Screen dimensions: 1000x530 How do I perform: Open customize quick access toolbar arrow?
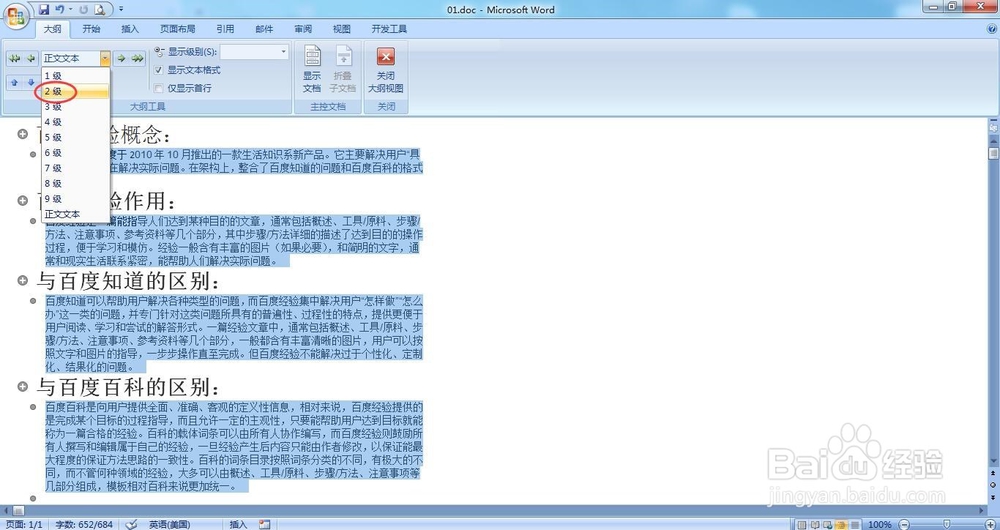[x=121, y=10]
